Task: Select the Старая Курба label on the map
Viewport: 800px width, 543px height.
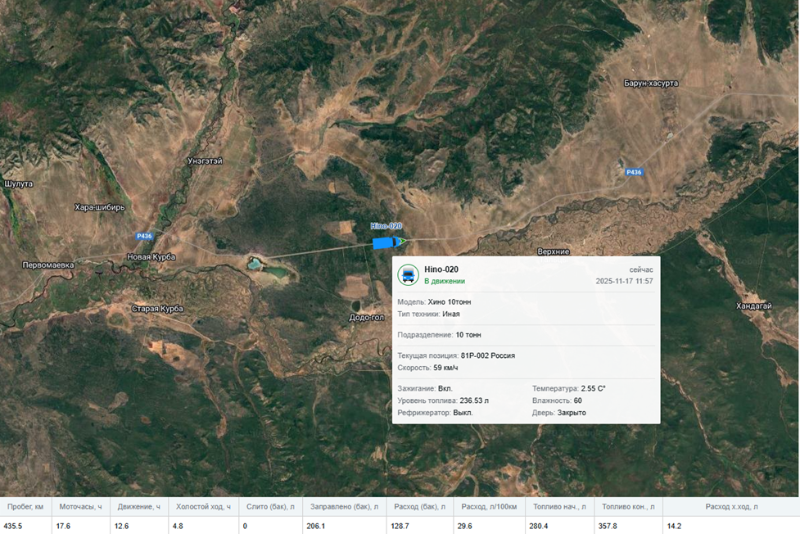Action: pyautogui.click(x=157, y=308)
